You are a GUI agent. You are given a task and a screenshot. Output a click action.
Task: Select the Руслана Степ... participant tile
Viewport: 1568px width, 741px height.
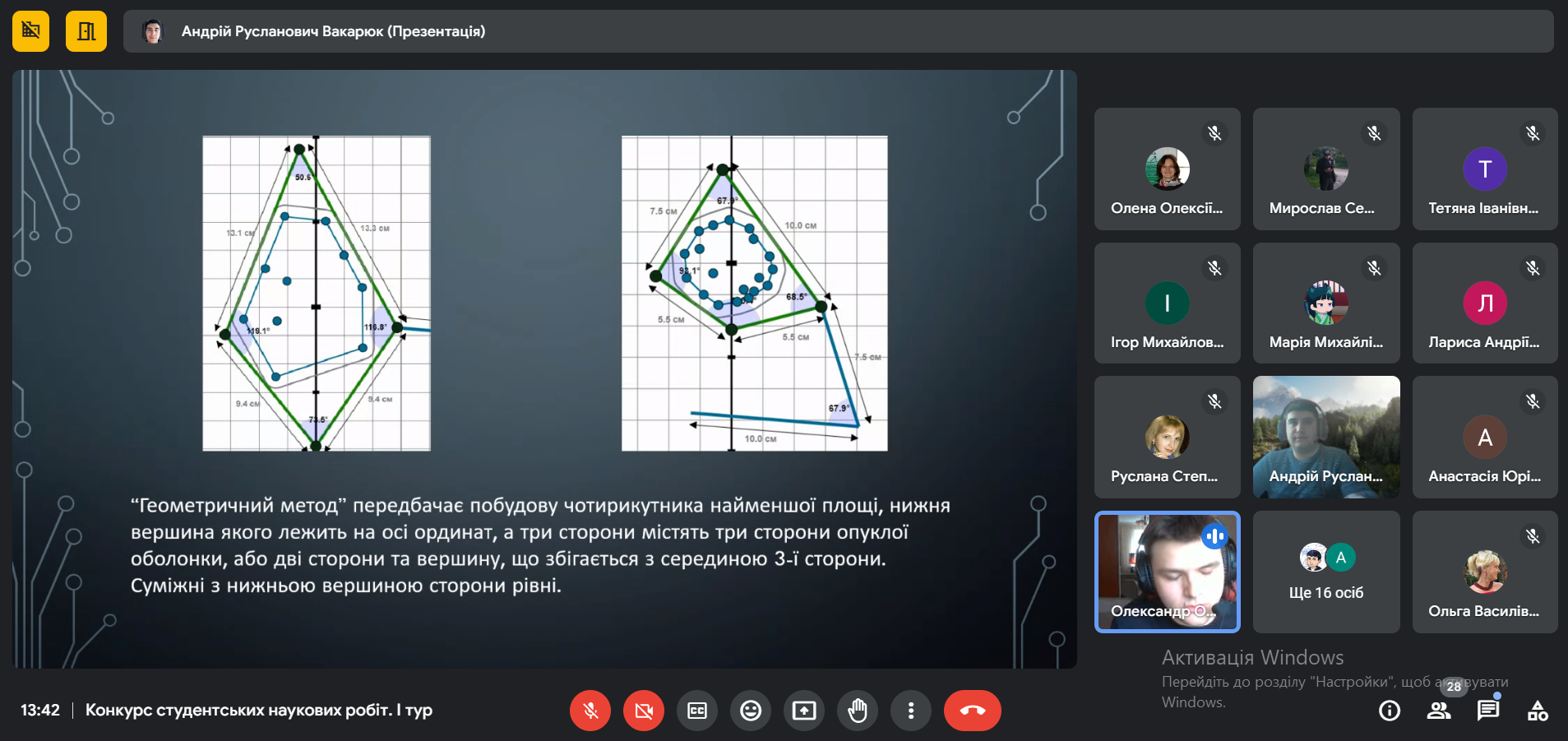pyautogui.click(x=1168, y=437)
